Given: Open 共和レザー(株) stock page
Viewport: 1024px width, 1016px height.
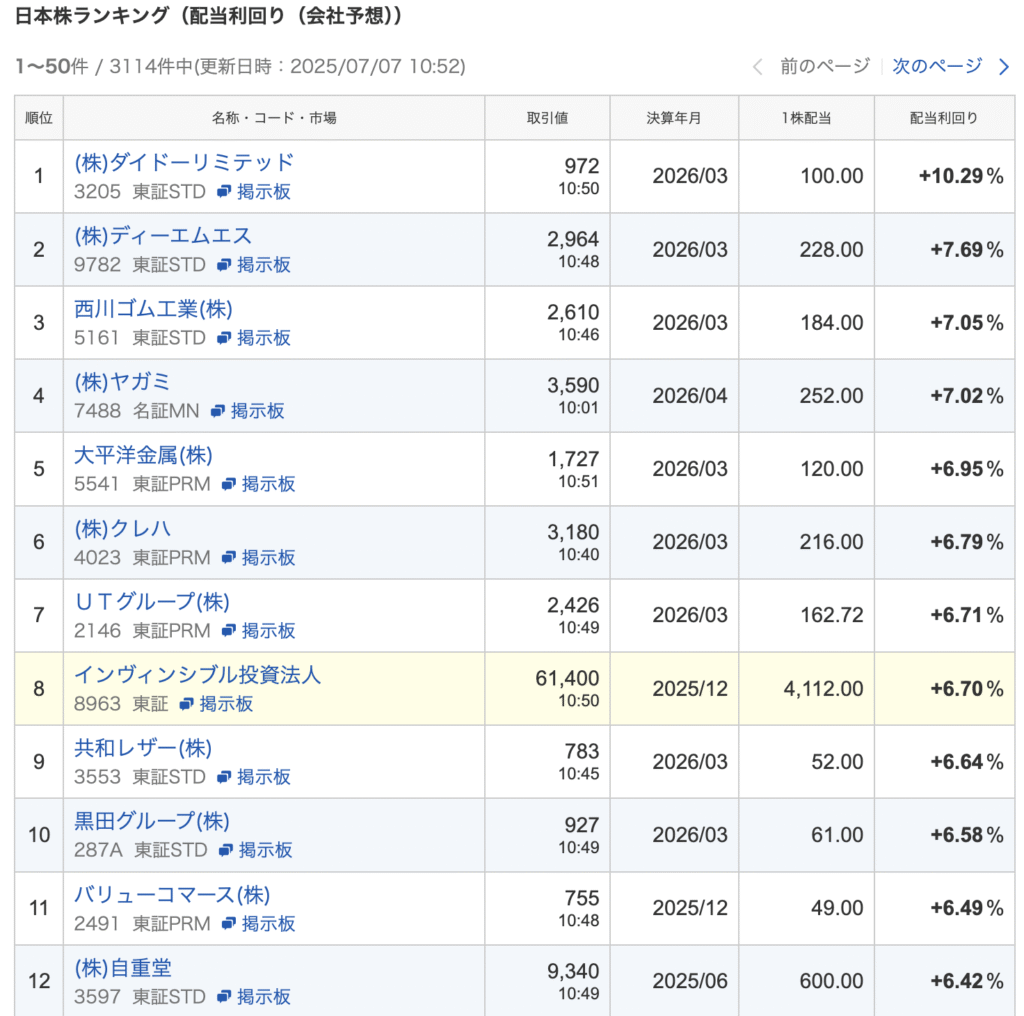Looking at the screenshot, I should pyautogui.click(x=143, y=748).
